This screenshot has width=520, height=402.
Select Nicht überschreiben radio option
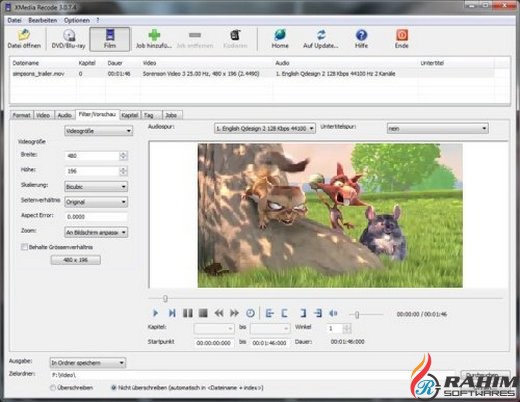pos(113,388)
